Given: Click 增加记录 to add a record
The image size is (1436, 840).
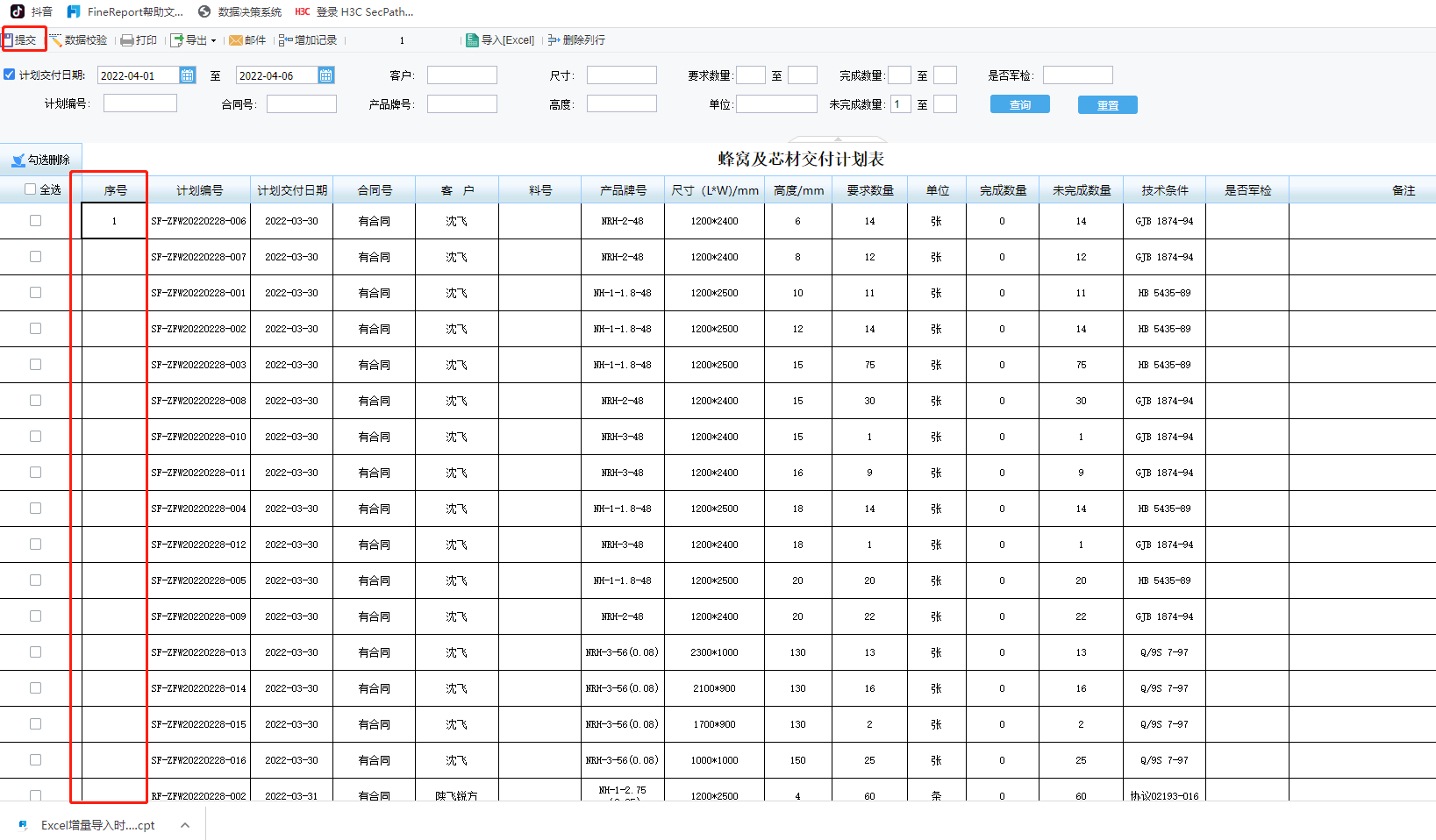Looking at the screenshot, I should (x=308, y=40).
